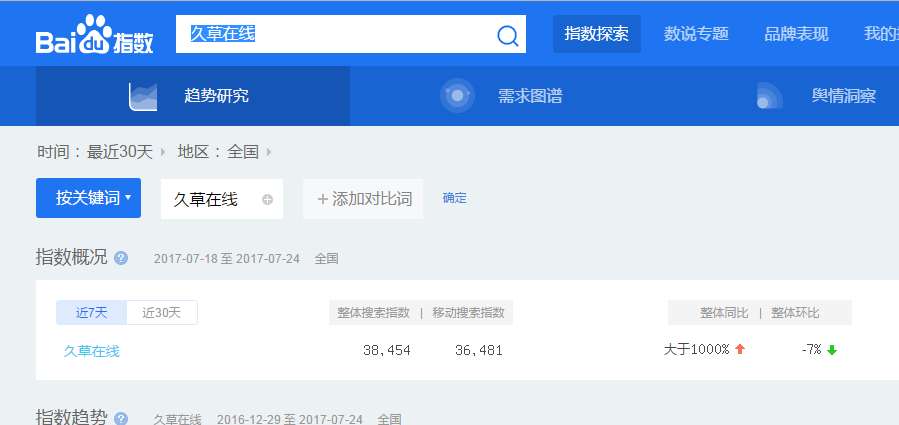Click the red up arrow indicator
Viewport: 899px width, 425px height.
(x=740, y=349)
